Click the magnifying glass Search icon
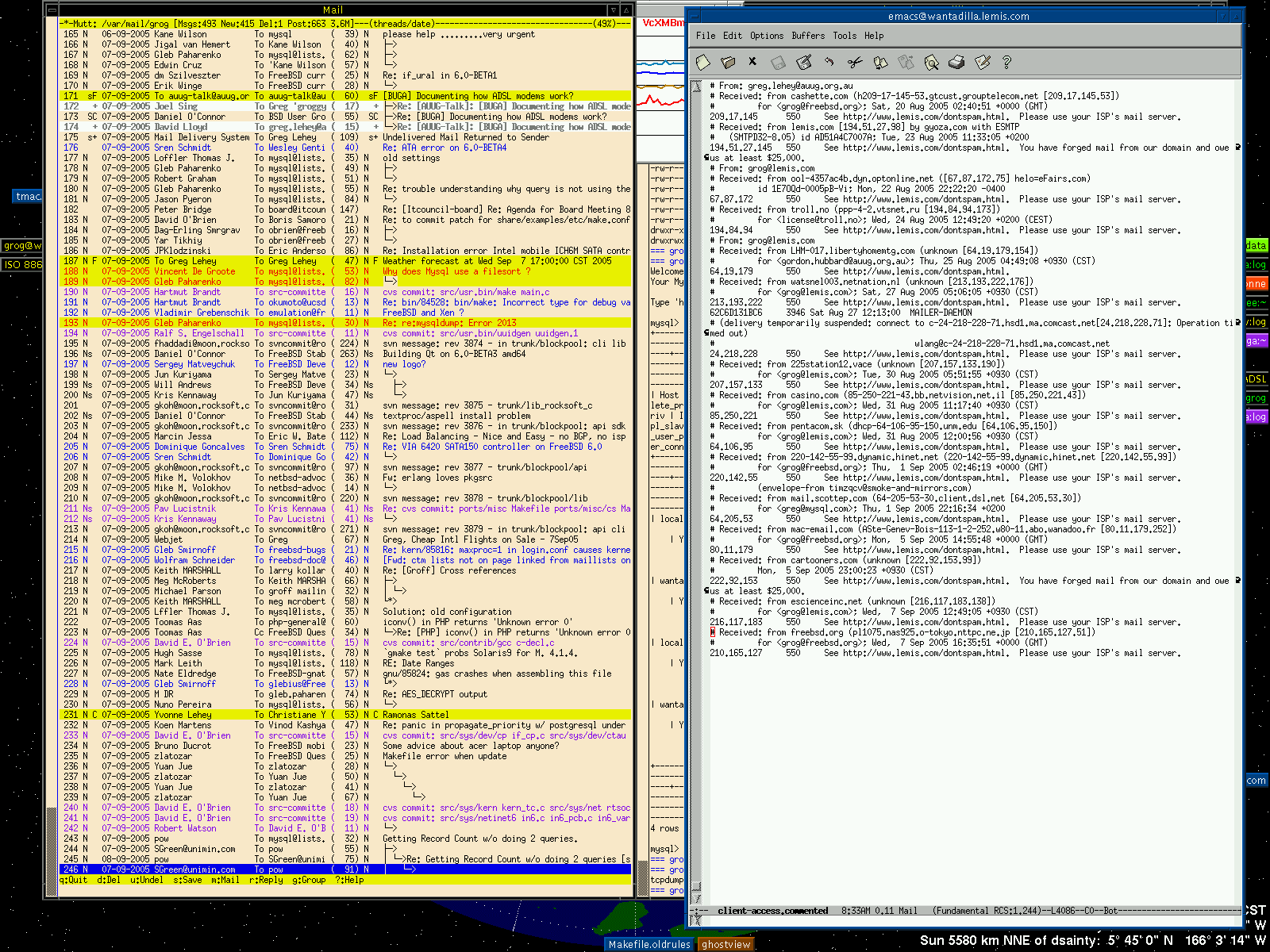Image resolution: width=1270 pixels, height=952 pixels. [931, 62]
